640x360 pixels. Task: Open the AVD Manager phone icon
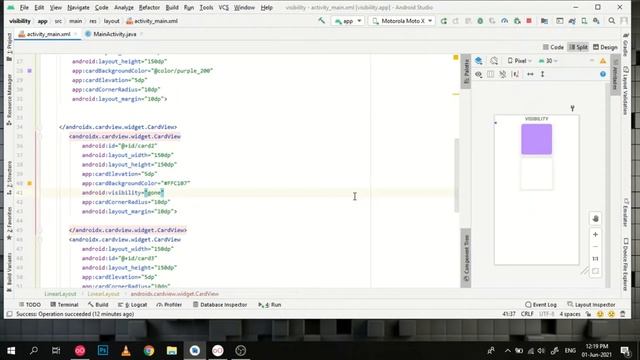(584, 21)
